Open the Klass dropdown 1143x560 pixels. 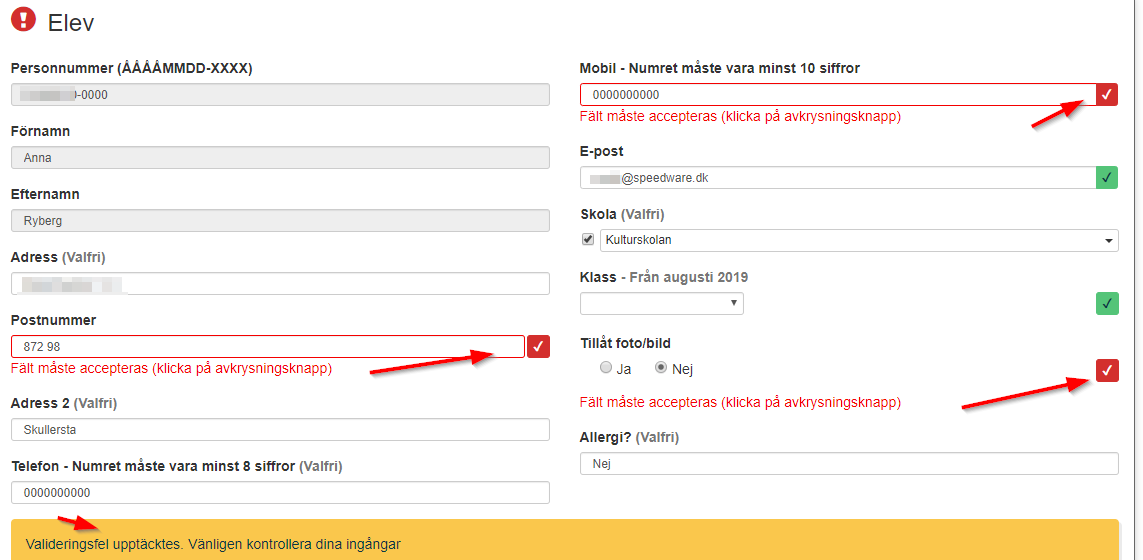(x=662, y=303)
